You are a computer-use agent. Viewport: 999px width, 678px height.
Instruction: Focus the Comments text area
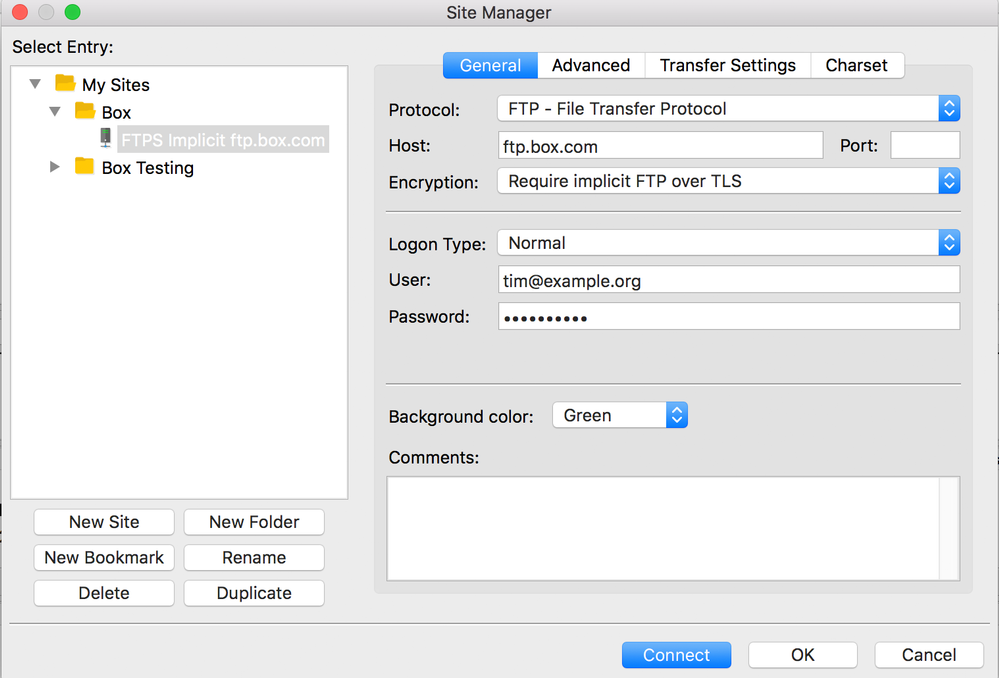point(662,527)
